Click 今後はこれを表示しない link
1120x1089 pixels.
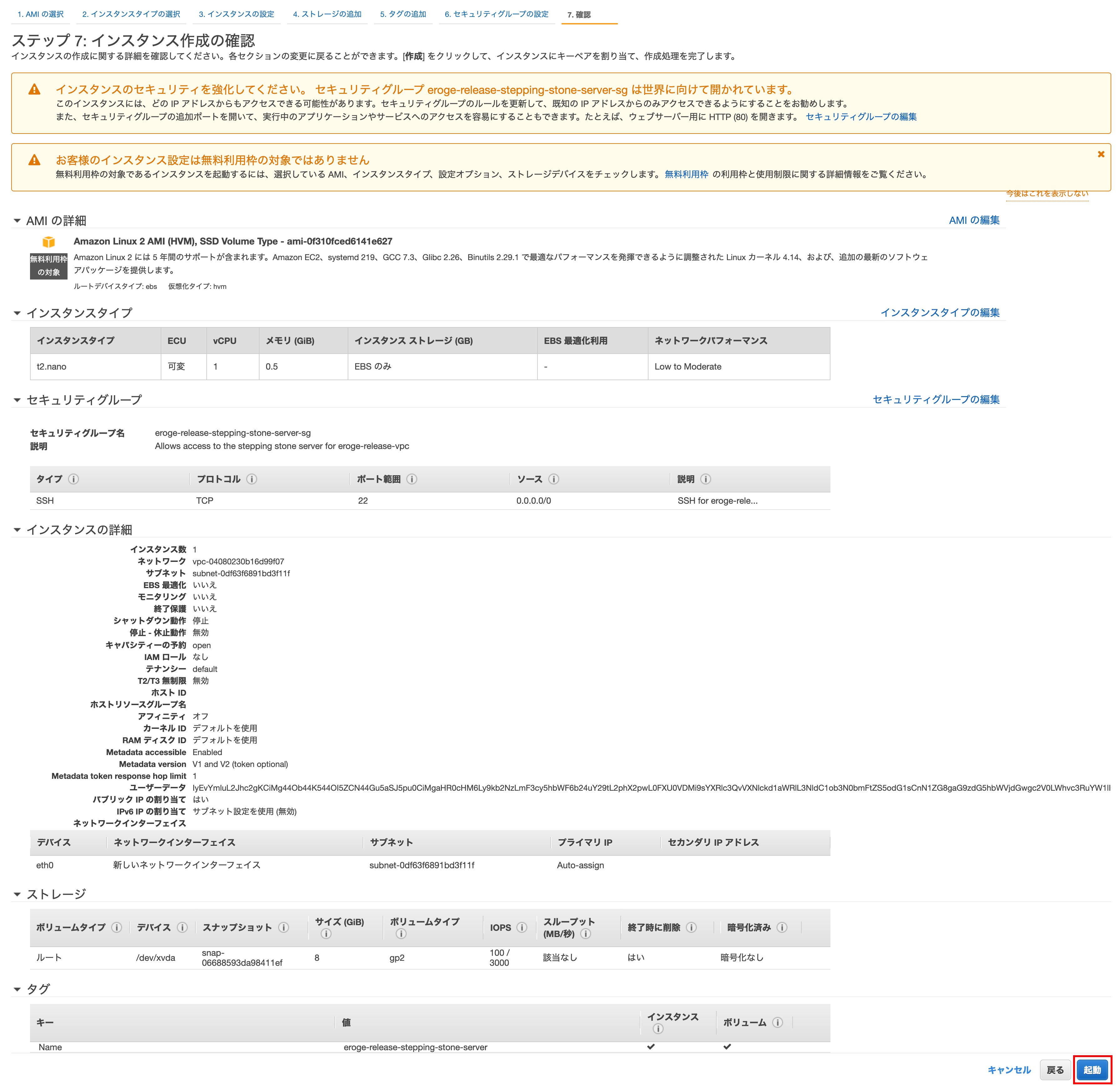(1047, 193)
